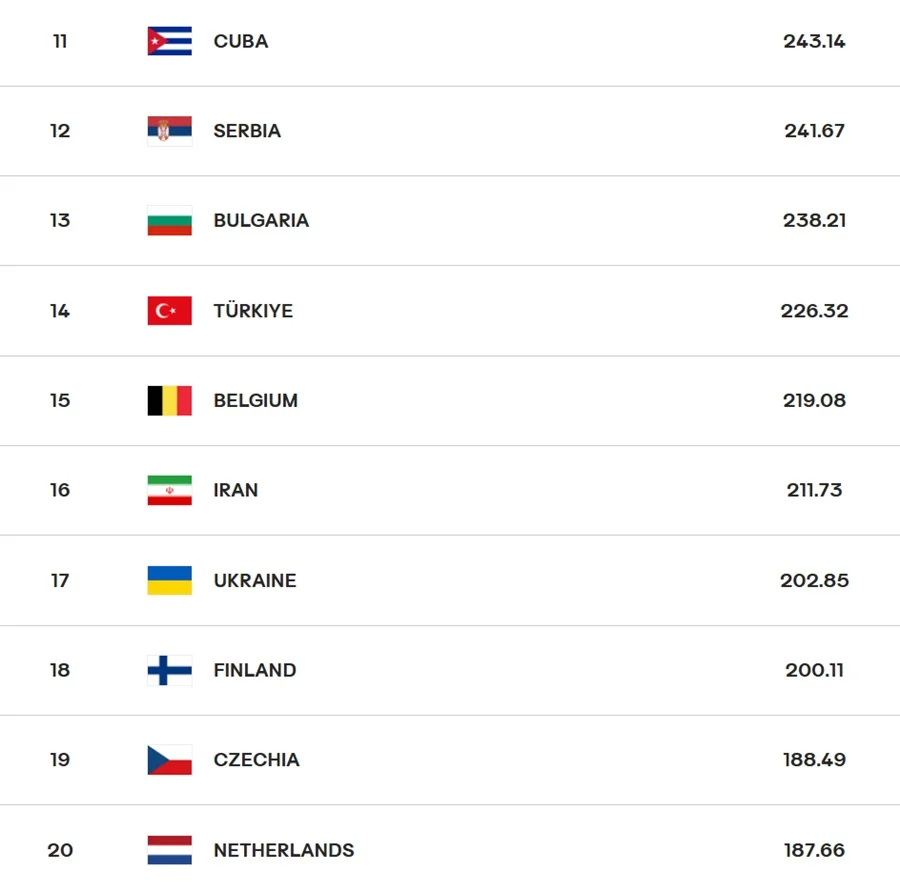Select the BELGIUM team name
This screenshot has width=900, height=892.
(256, 401)
